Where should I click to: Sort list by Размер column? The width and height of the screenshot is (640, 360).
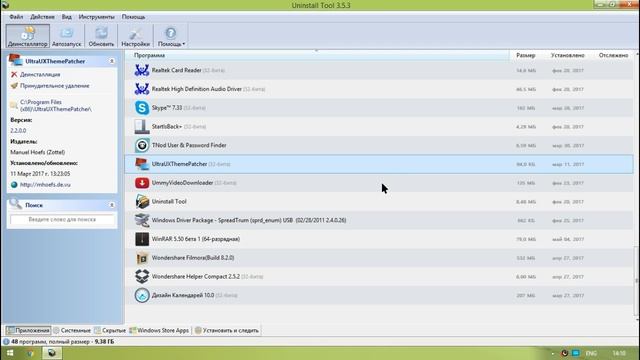pyautogui.click(x=525, y=55)
